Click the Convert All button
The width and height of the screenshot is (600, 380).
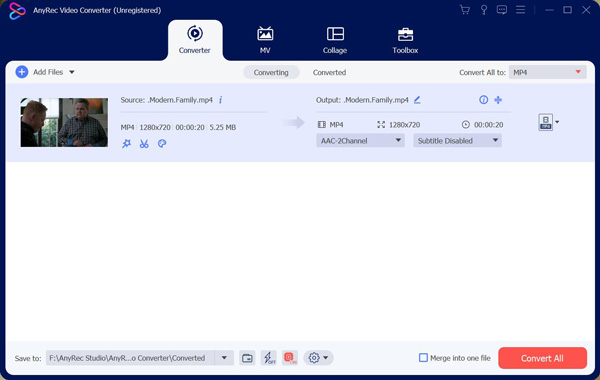pyautogui.click(x=542, y=358)
